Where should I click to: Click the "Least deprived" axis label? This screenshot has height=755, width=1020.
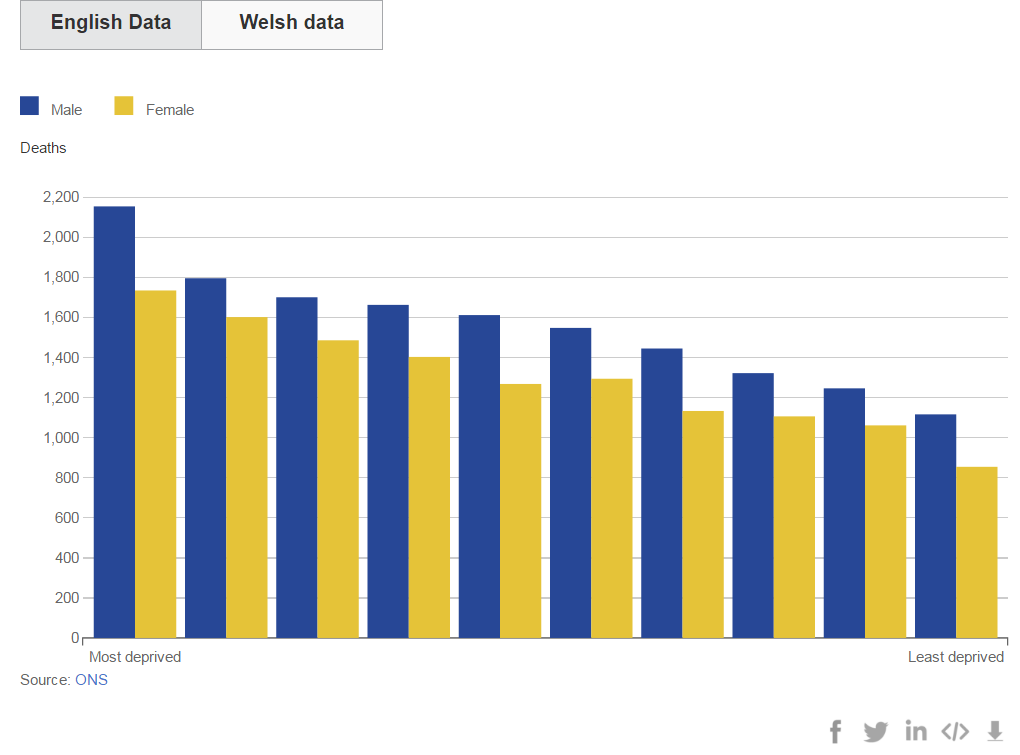point(956,657)
